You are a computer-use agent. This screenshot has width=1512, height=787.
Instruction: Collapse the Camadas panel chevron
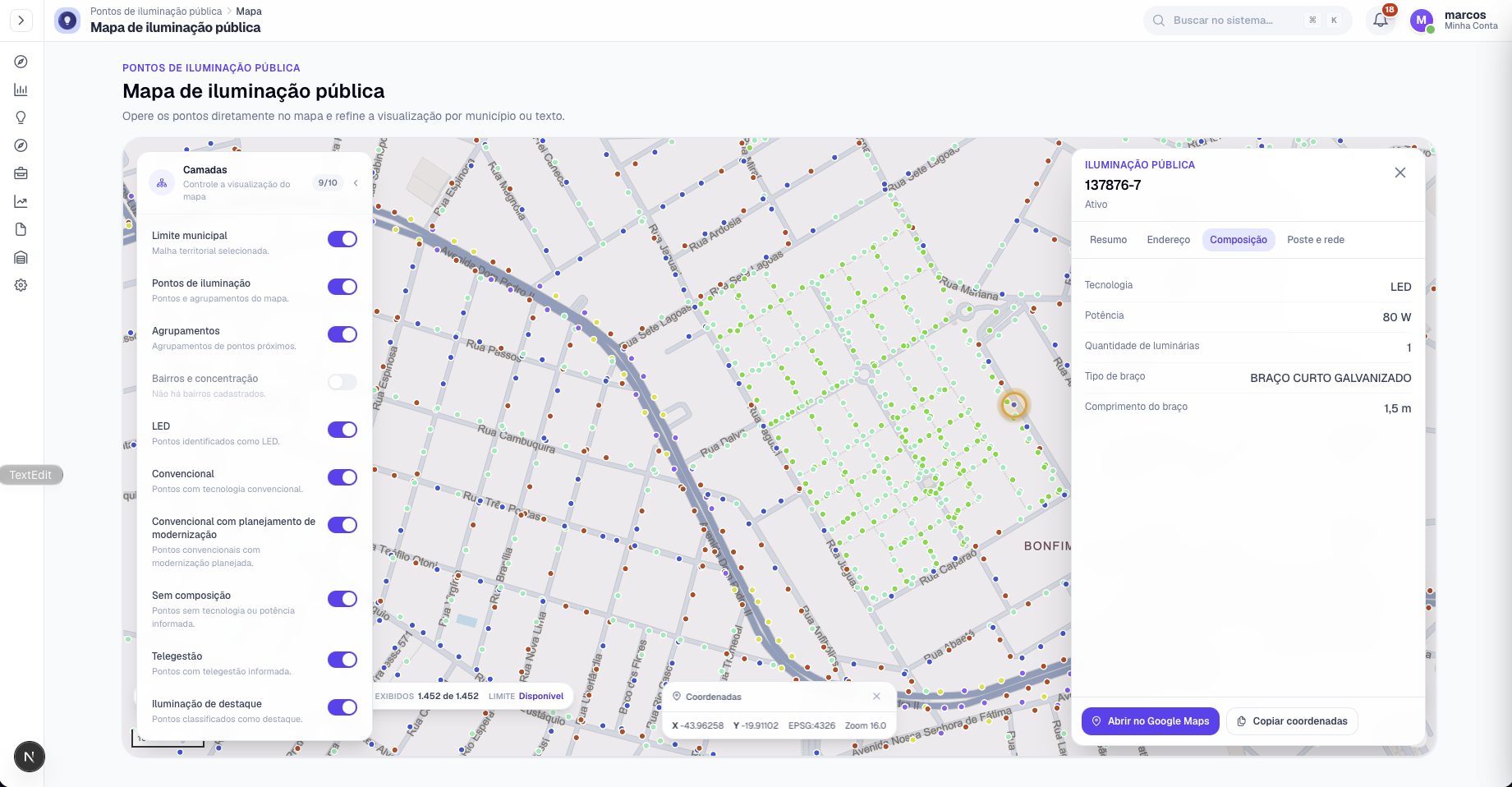(x=356, y=183)
